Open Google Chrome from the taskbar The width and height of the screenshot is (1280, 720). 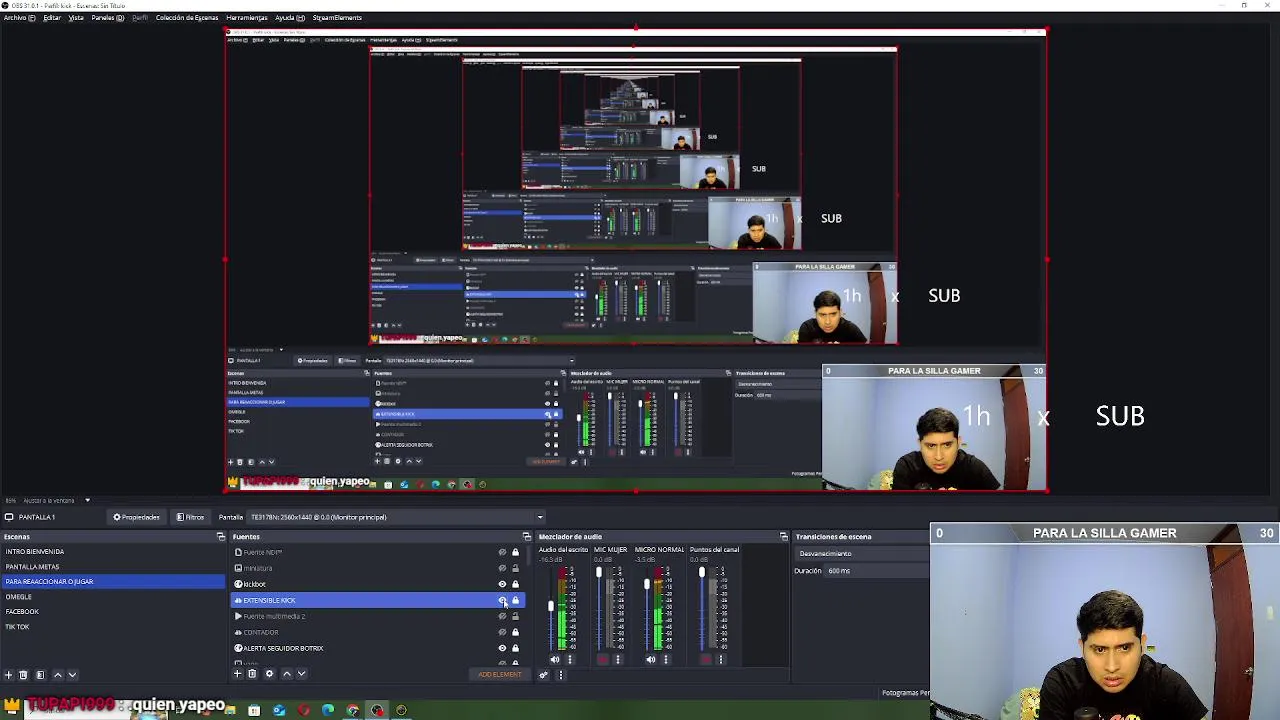[x=353, y=710]
